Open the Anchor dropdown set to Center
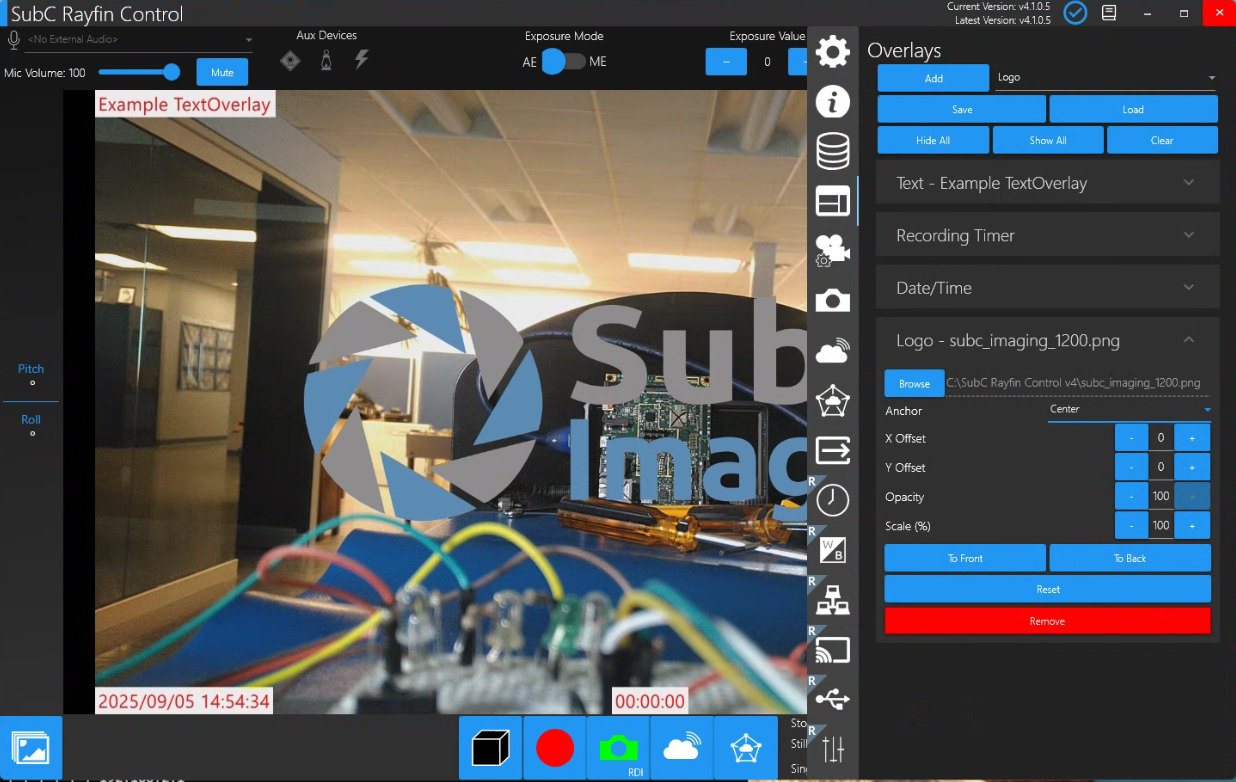This screenshot has width=1236, height=782. click(1129, 410)
